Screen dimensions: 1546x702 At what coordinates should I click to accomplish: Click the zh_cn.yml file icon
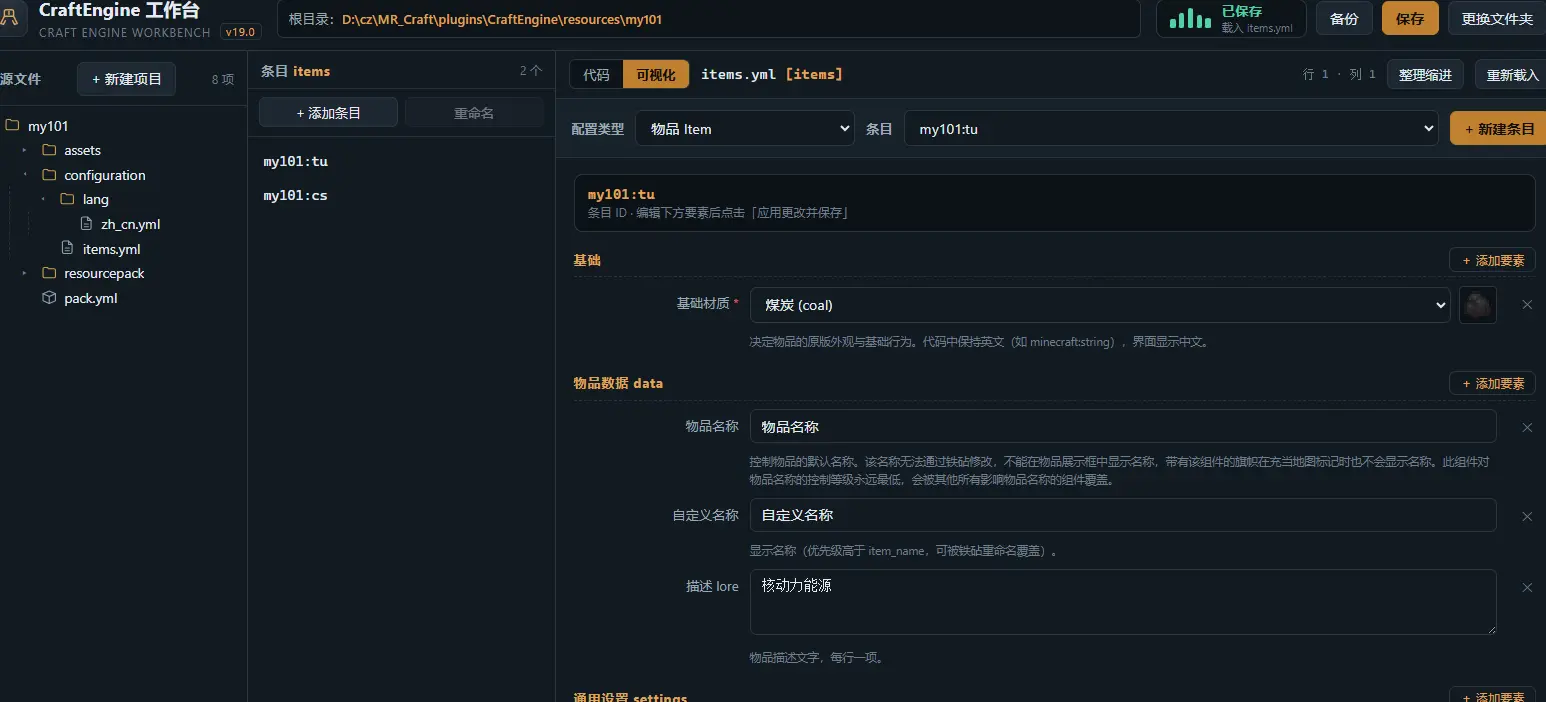[86, 224]
